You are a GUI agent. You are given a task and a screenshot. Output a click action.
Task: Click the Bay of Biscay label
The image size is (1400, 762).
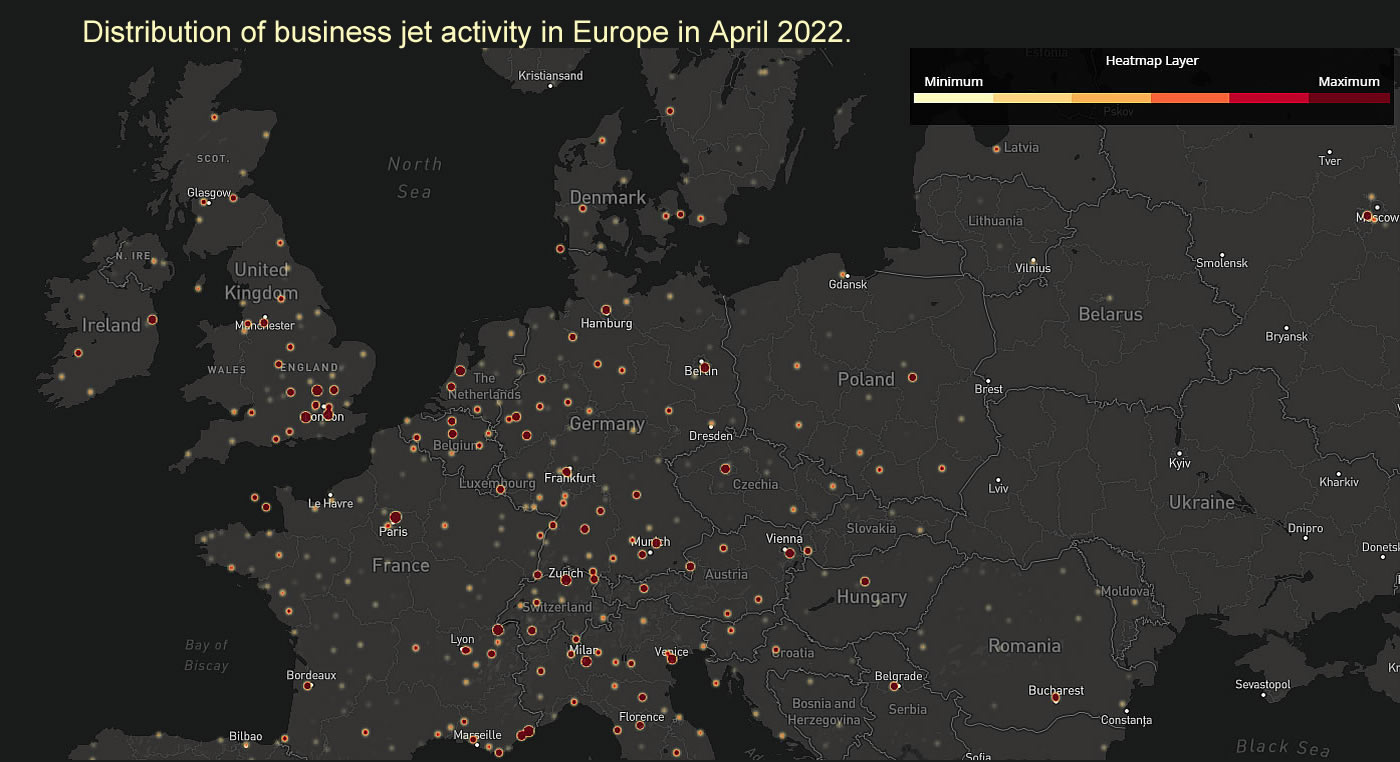tap(207, 655)
